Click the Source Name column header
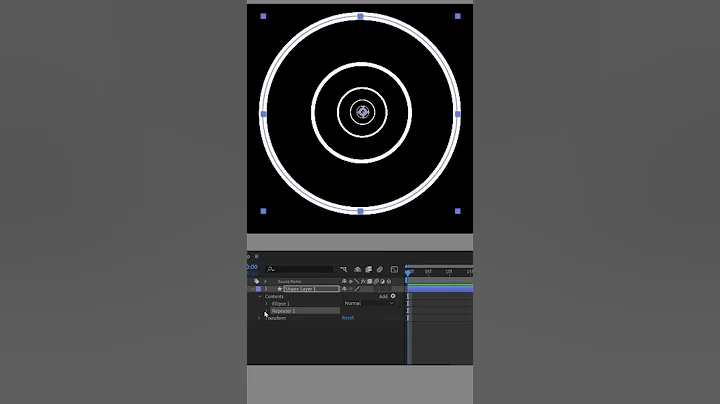Screen dimensions: 720x404 pos(289,281)
